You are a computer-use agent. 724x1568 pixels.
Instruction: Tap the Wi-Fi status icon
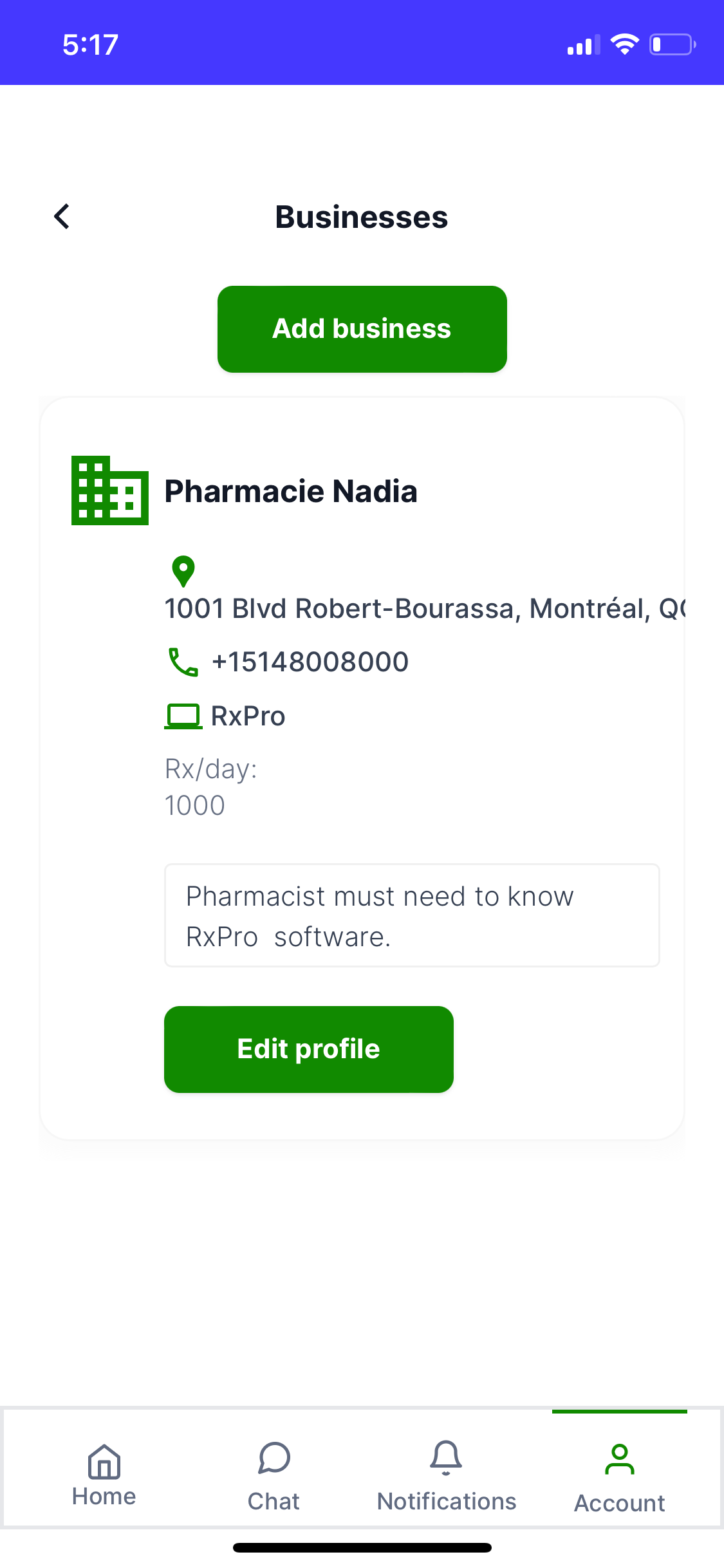coord(624,44)
